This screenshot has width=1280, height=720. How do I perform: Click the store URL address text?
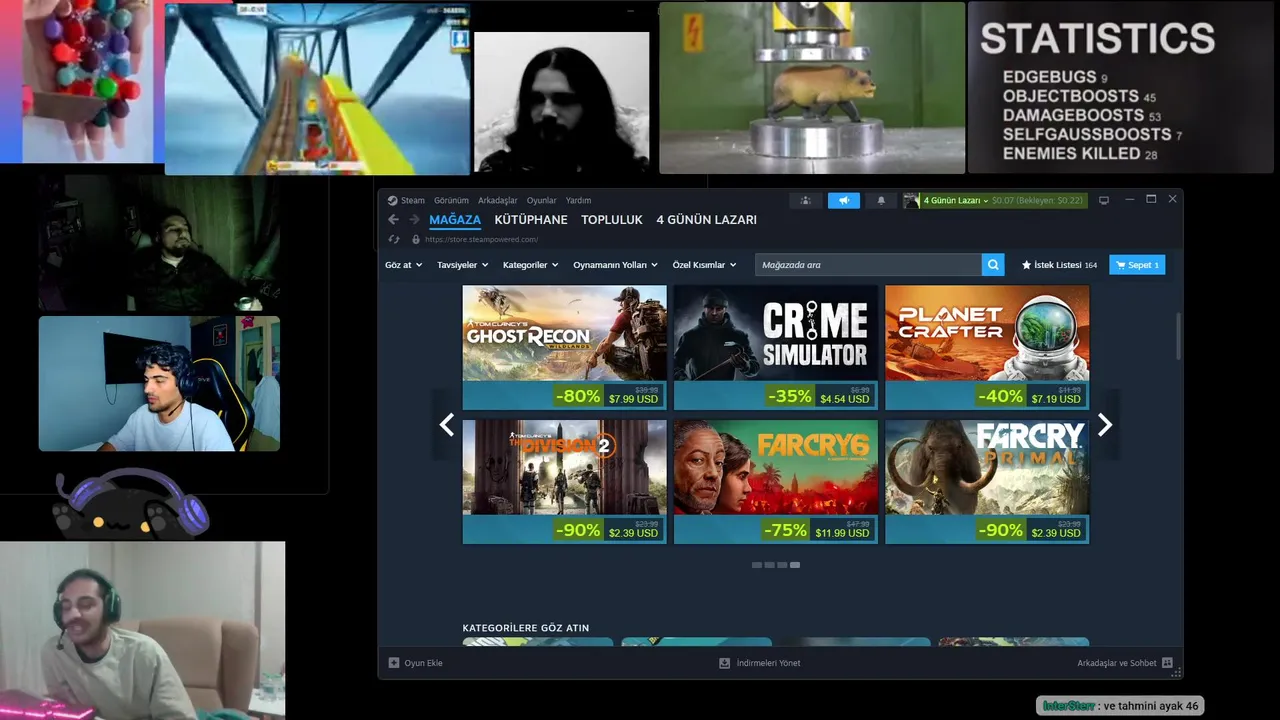[x=481, y=240]
